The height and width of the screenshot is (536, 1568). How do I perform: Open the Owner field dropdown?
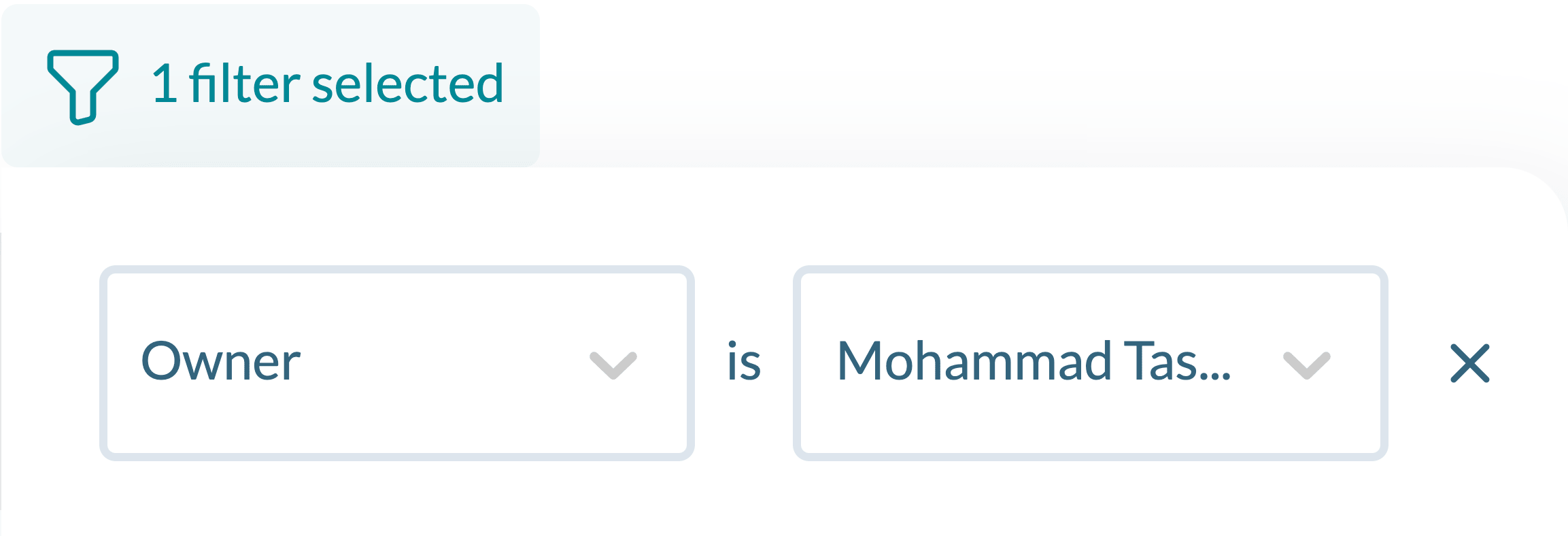pyautogui.click(x=397, y=363)
